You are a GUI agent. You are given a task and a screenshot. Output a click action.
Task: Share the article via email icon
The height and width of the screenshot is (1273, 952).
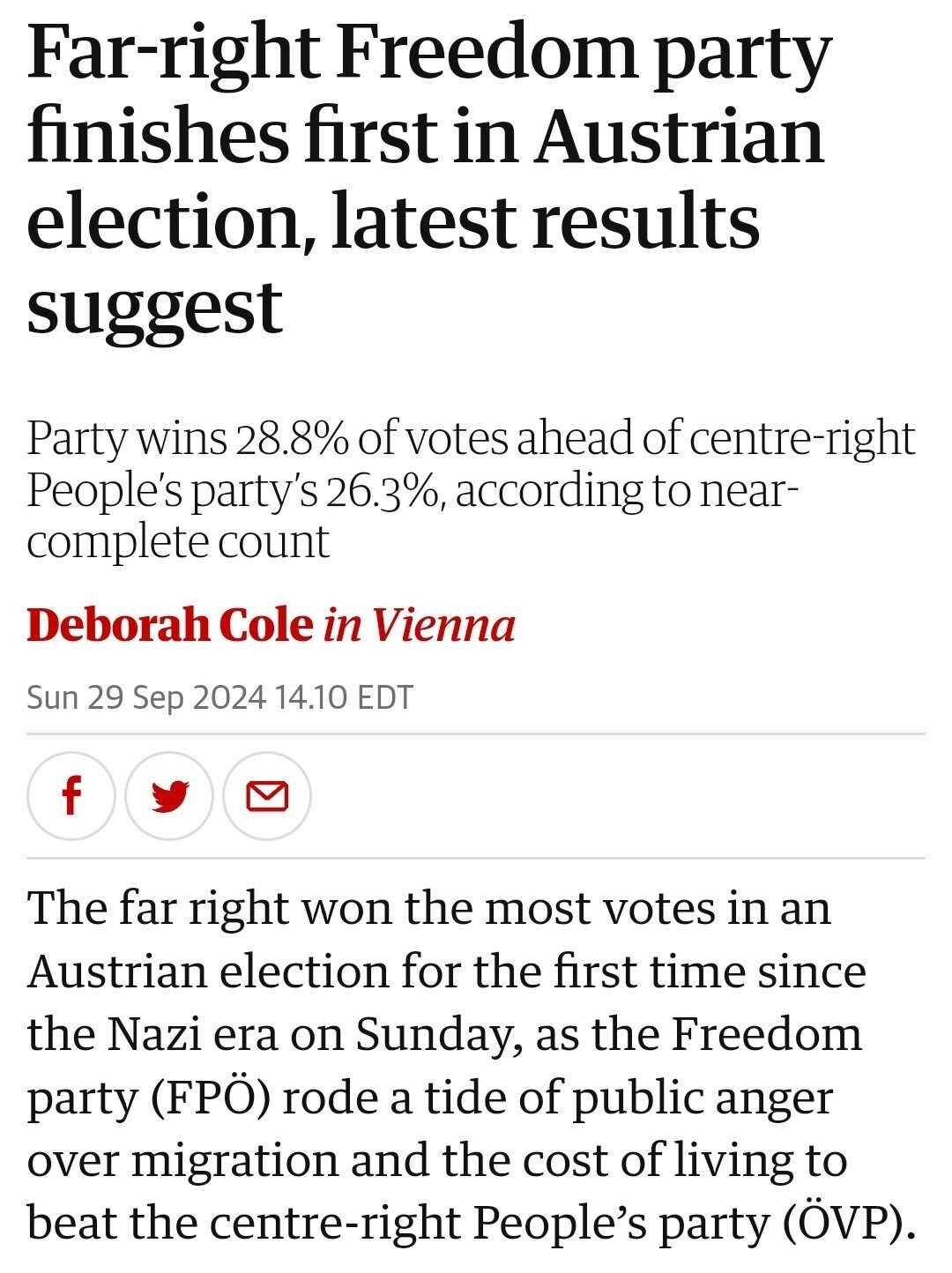[266, 796]
